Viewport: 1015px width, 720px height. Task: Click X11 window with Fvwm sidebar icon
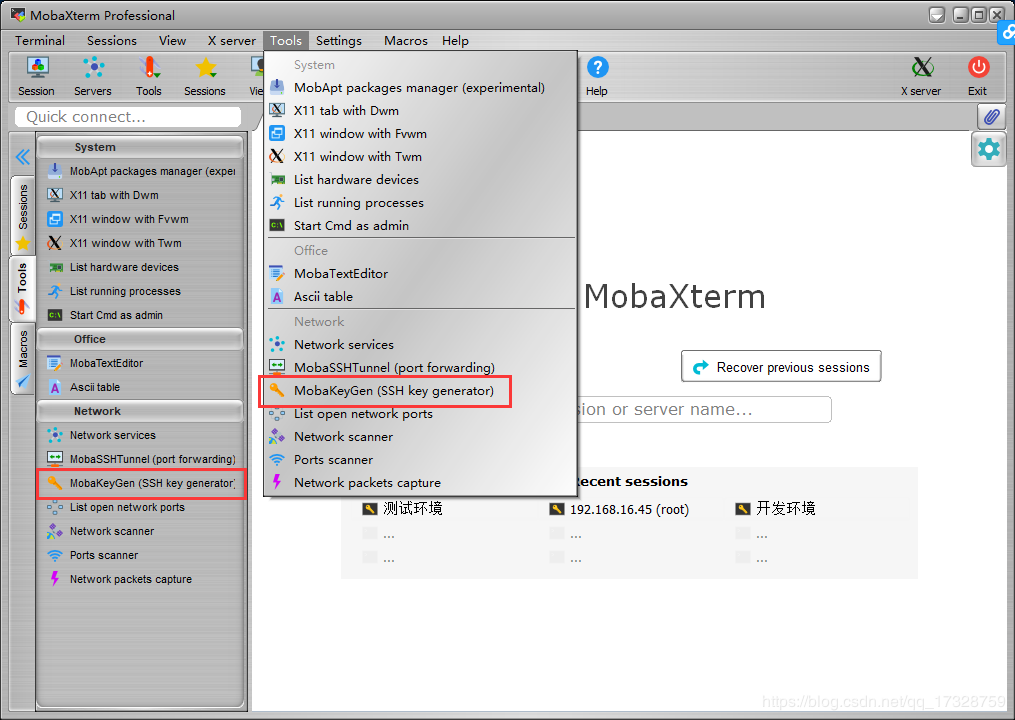(55, 219)
